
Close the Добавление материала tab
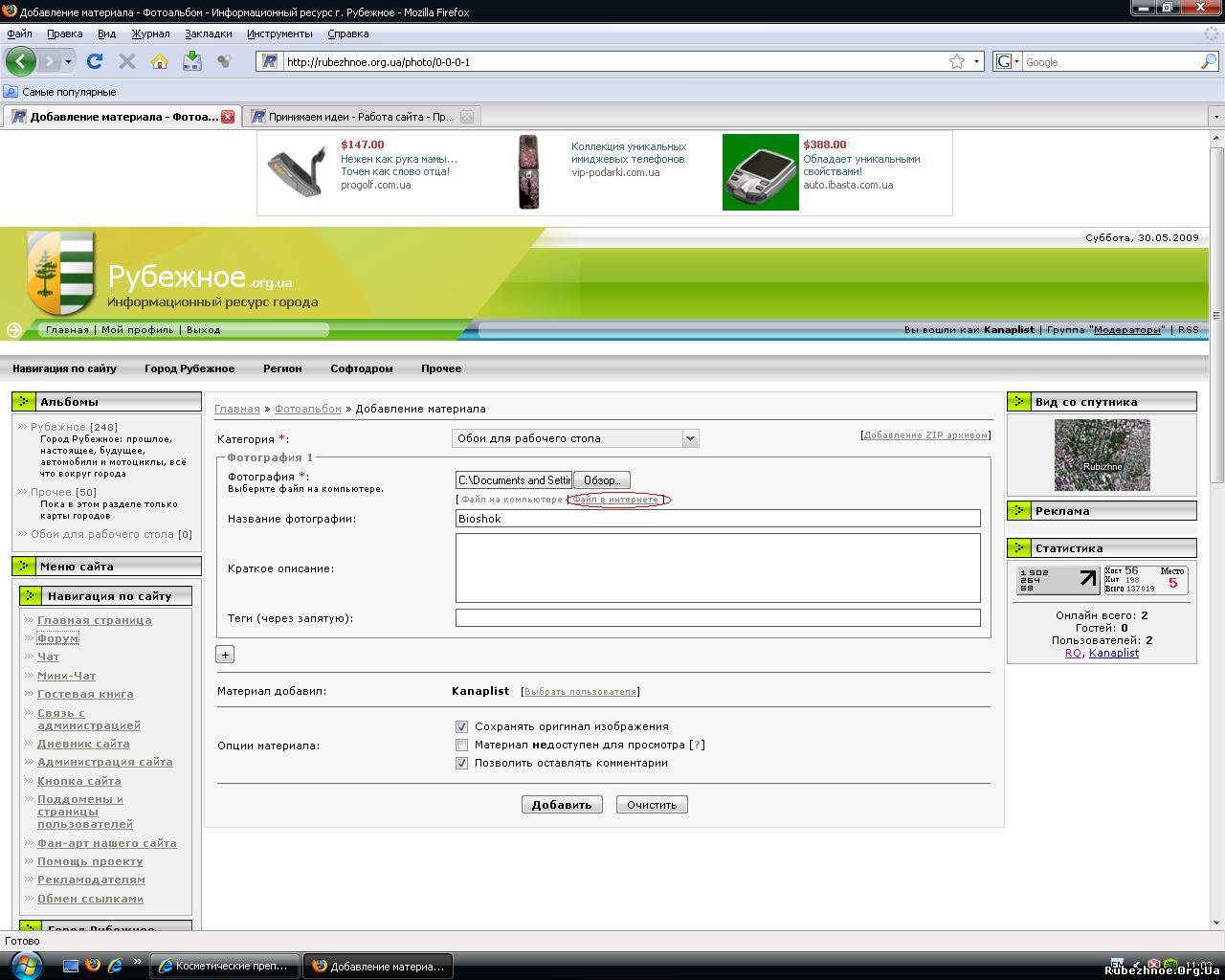pos(228,117)
